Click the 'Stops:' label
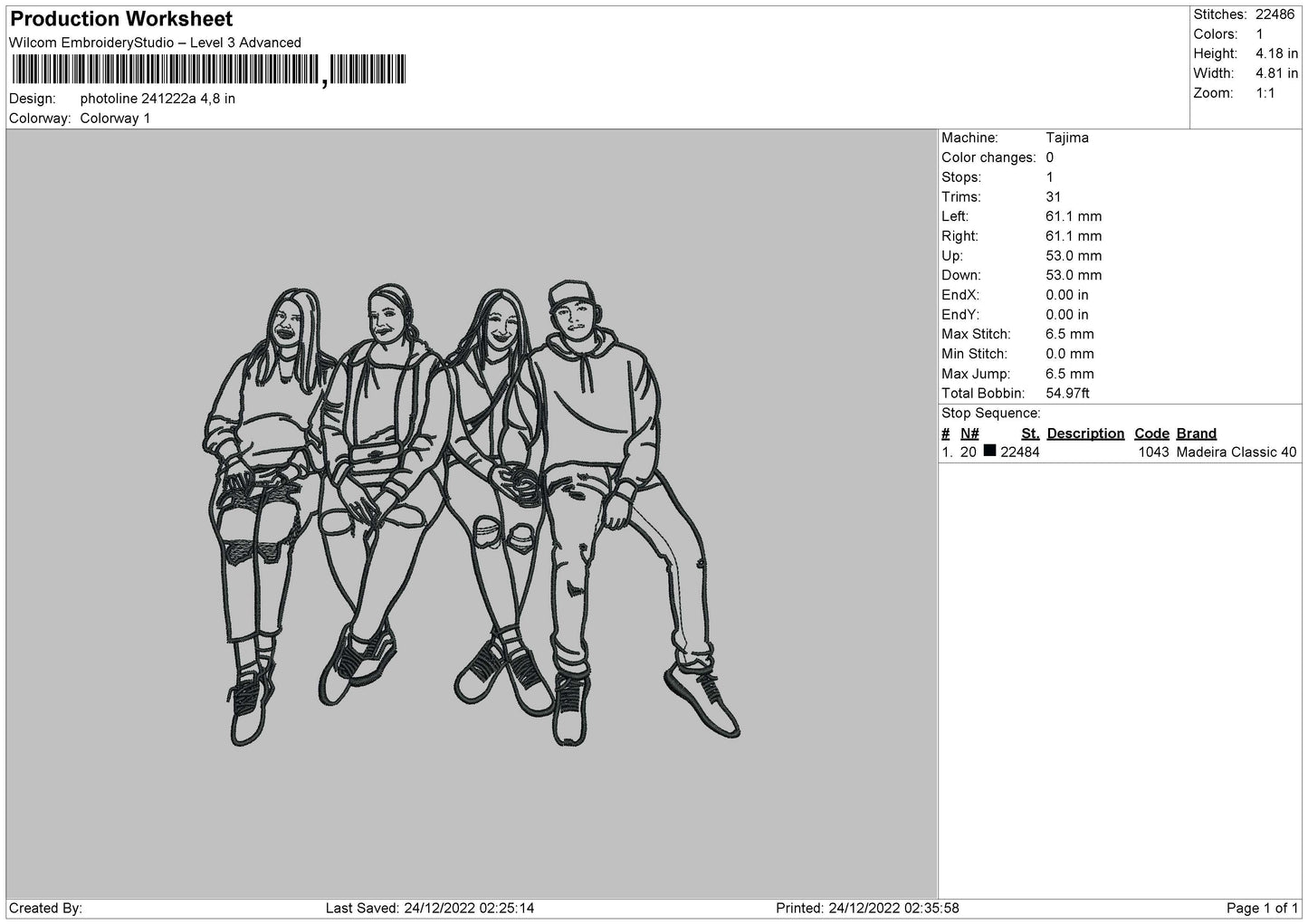This screenshot has height=924, width=1308. (x=961, y=177)
